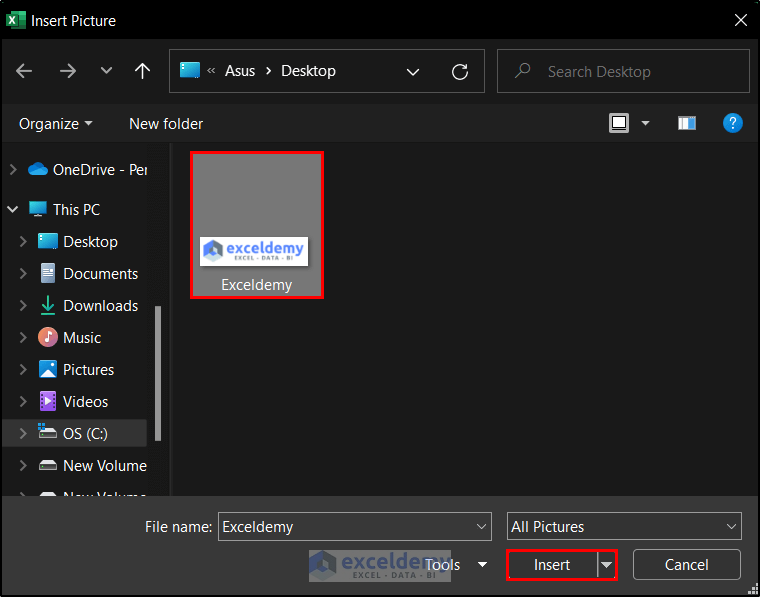Expand the Desktop tree node
This screenshot has width=760, height=597.
click(23, 241)
